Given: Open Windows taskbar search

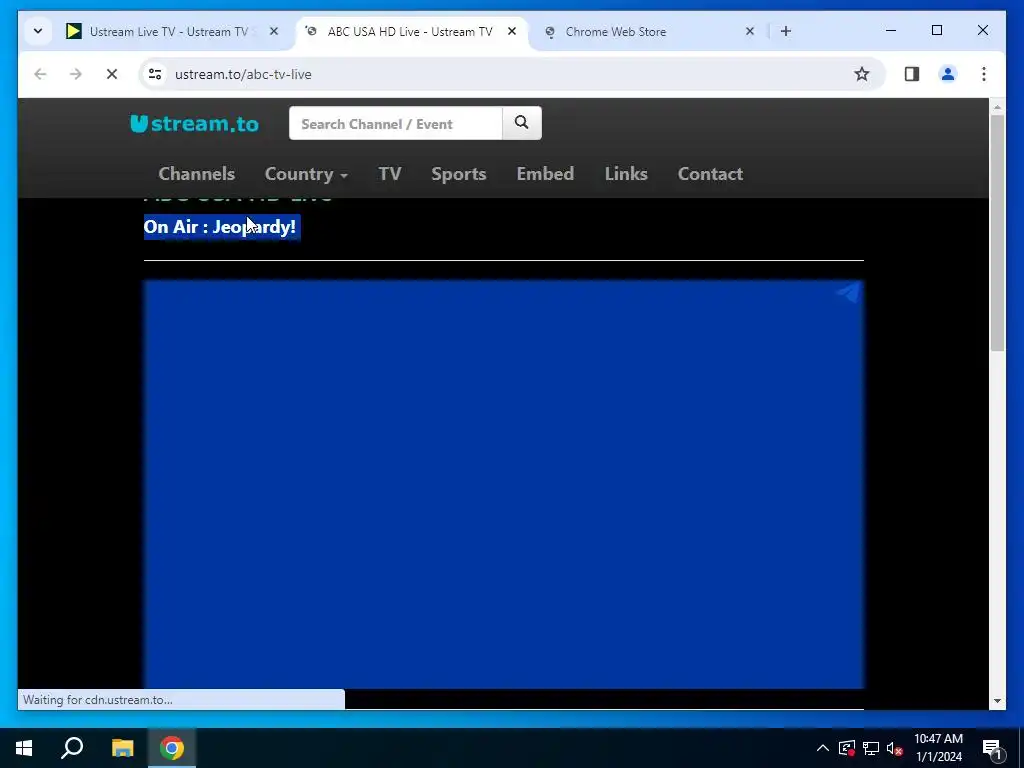Looking at the screenshot, I should point(72,748).
